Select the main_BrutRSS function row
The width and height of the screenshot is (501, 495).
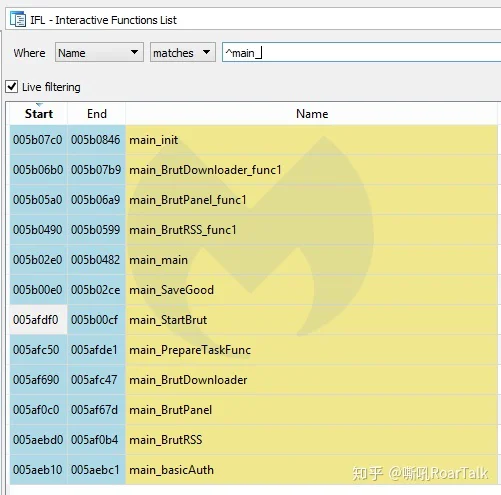[253, 440]
